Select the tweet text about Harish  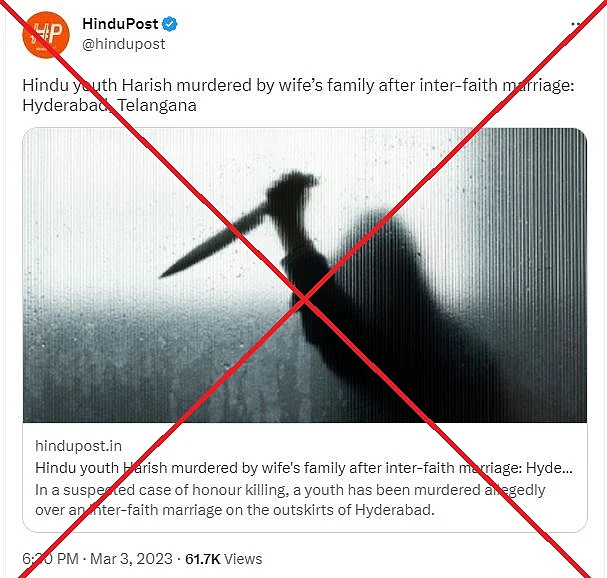click(298, 95)
